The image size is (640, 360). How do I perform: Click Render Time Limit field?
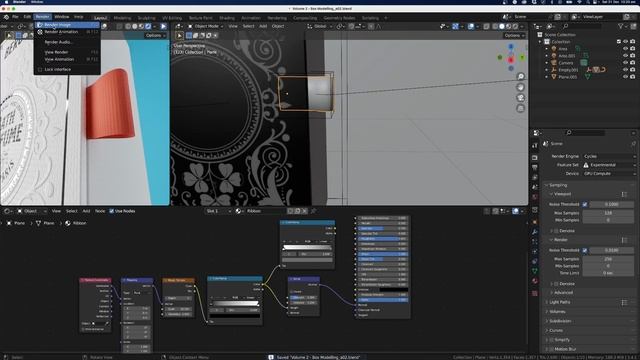tap(608, 273)
